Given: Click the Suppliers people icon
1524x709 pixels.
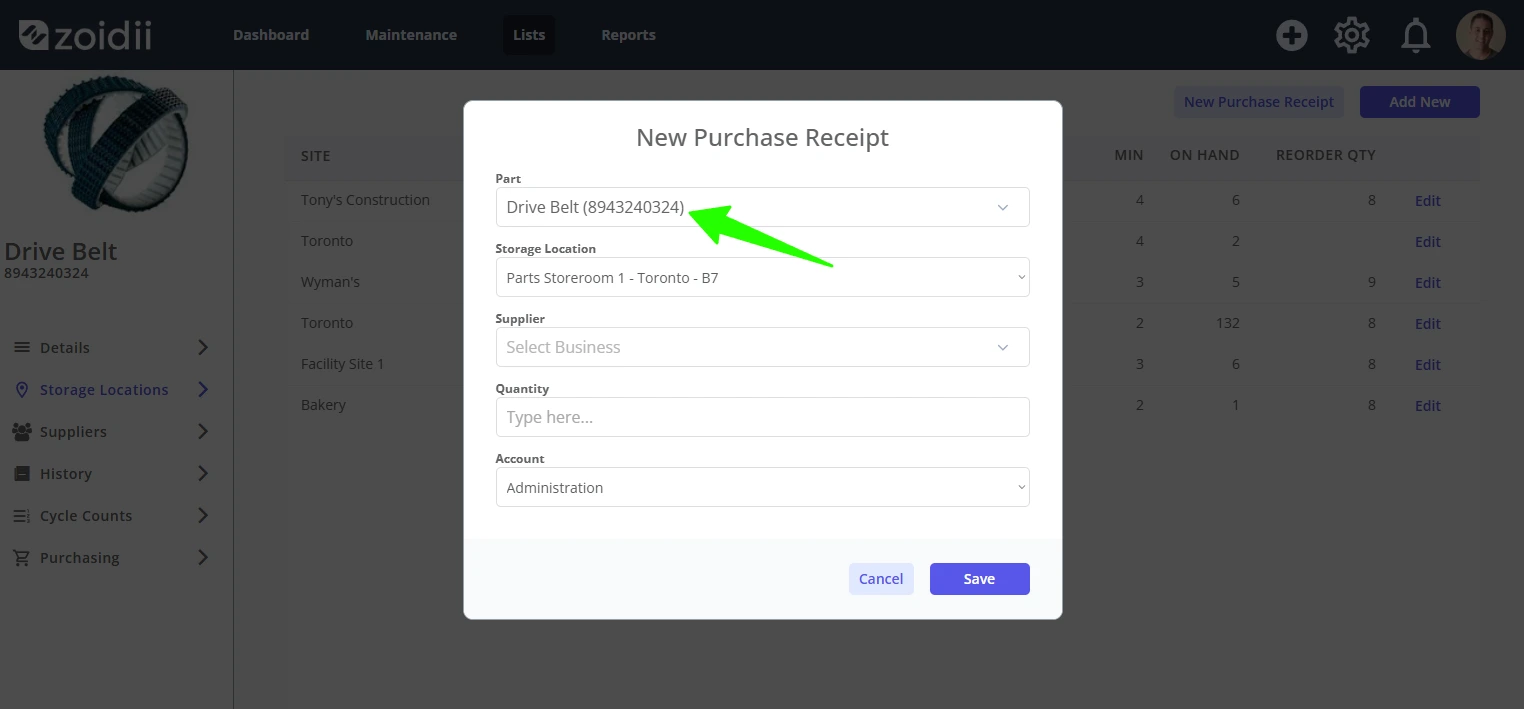Looking at the screenshot, I should [x=22, y=432].
